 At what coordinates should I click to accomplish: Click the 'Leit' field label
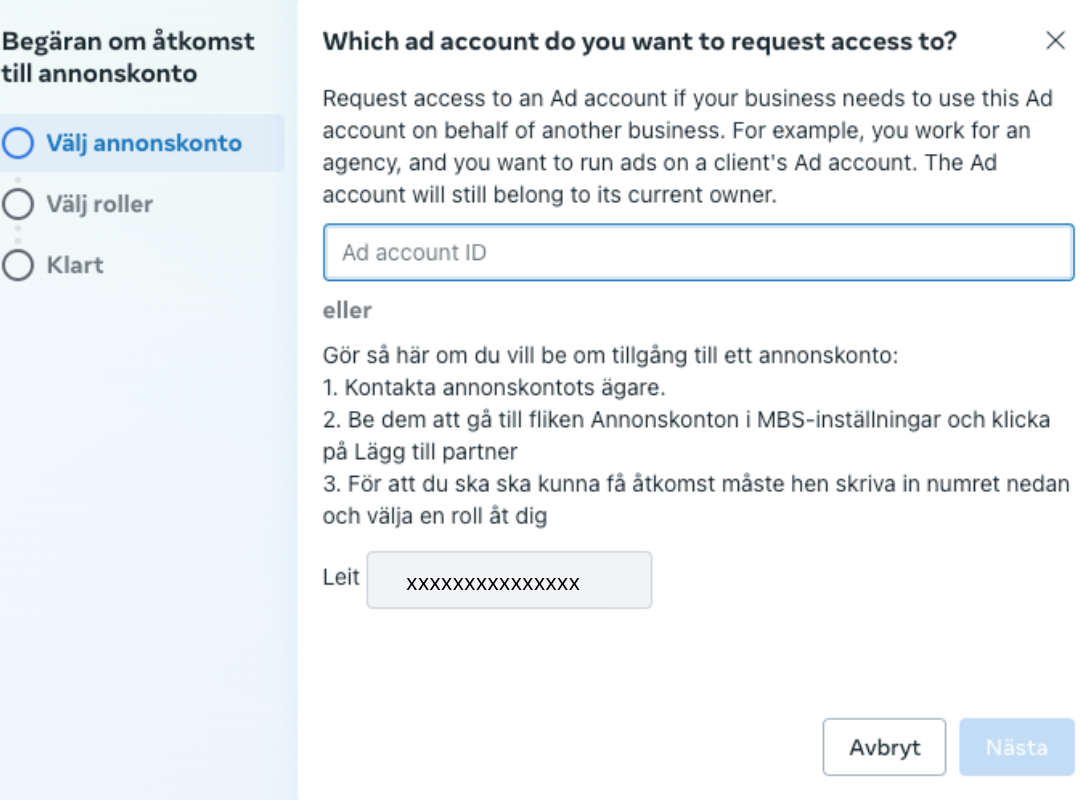pos(341,578)
